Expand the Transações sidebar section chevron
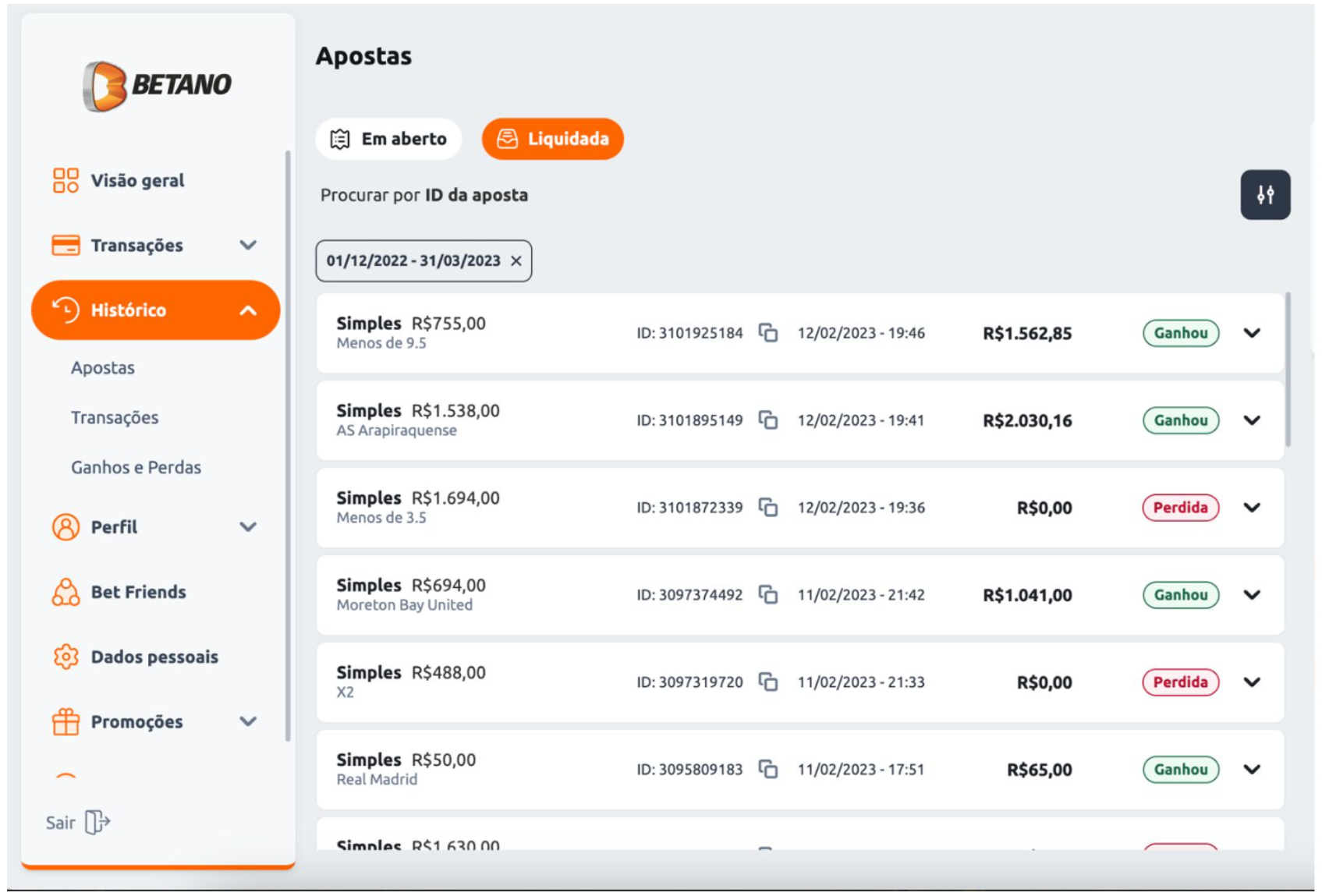The width and height of the screenshot is (1322, 896). 248,245
